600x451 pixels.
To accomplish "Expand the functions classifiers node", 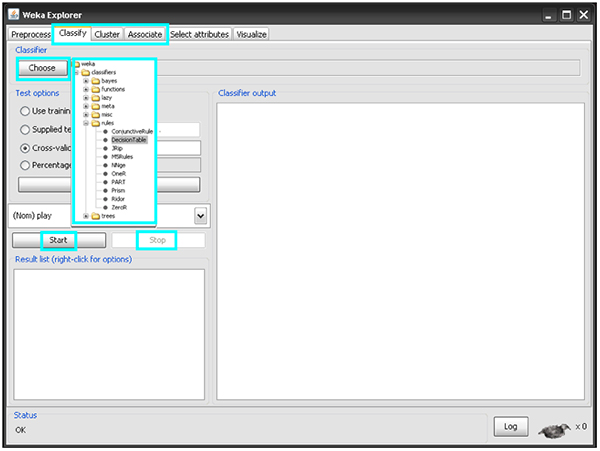I will point(86,89).
